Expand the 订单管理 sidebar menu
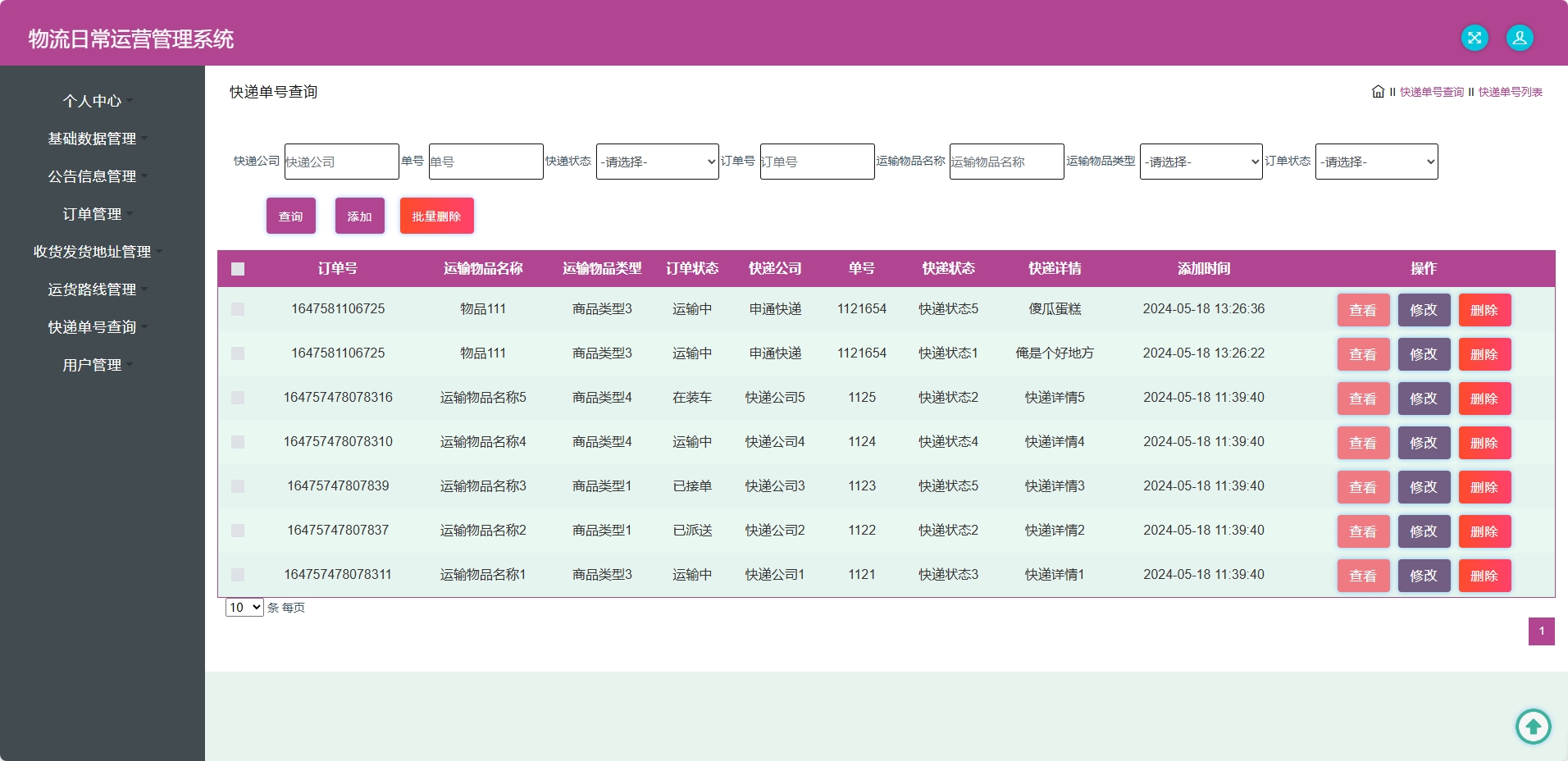 click(98, 214)
